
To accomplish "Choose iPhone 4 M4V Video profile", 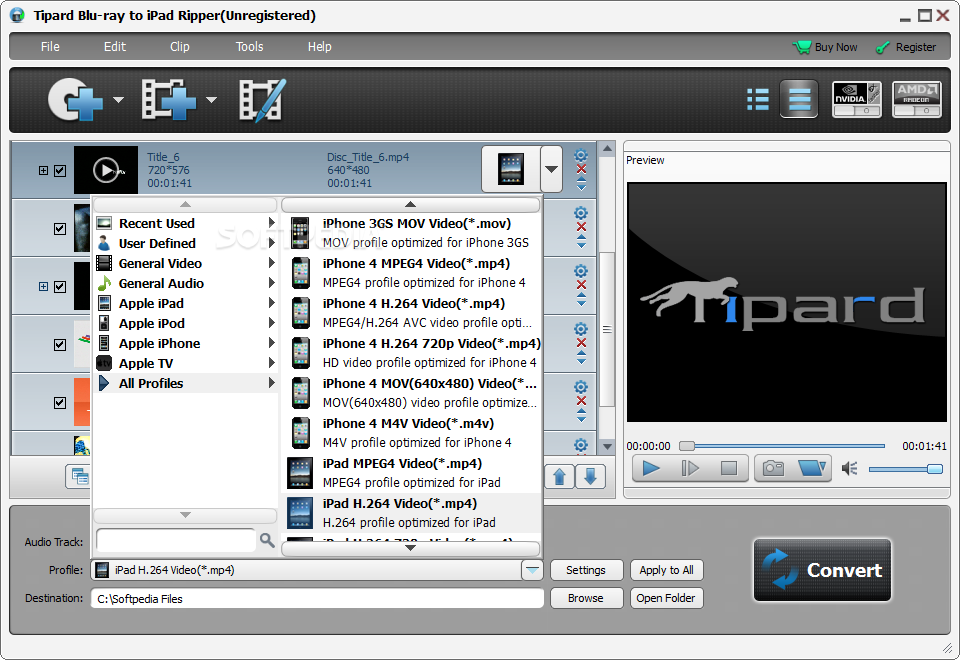I will point(411,433).
